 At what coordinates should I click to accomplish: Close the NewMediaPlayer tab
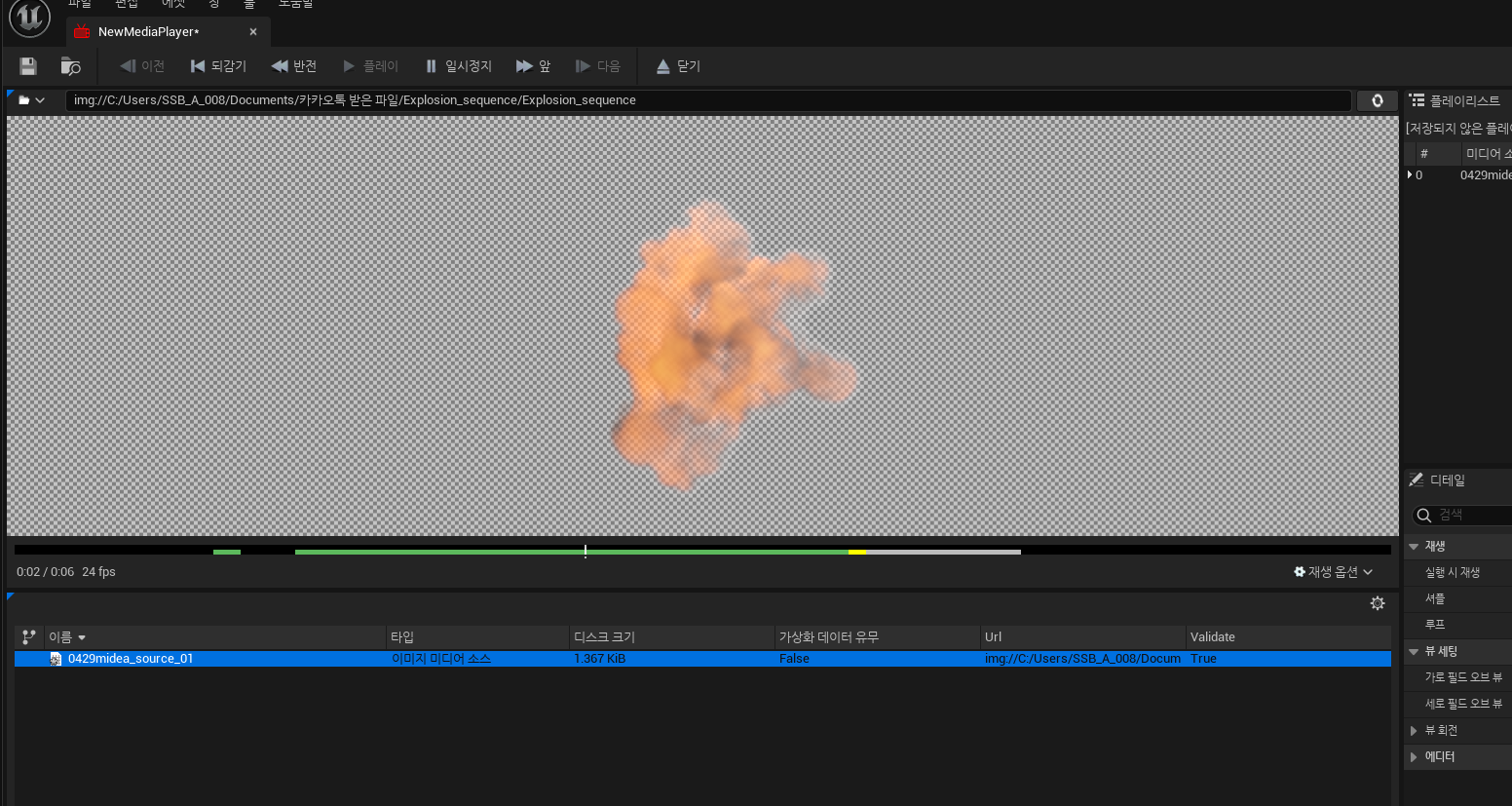[253, 32]
